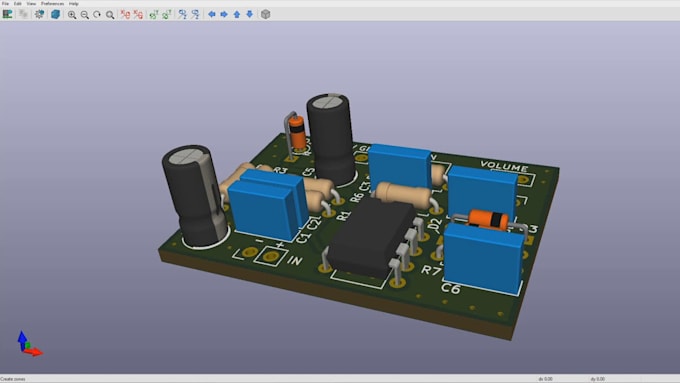This screenshot has width=680, height=383.
Task: Click the move left arrow
Action: (212, 14)
